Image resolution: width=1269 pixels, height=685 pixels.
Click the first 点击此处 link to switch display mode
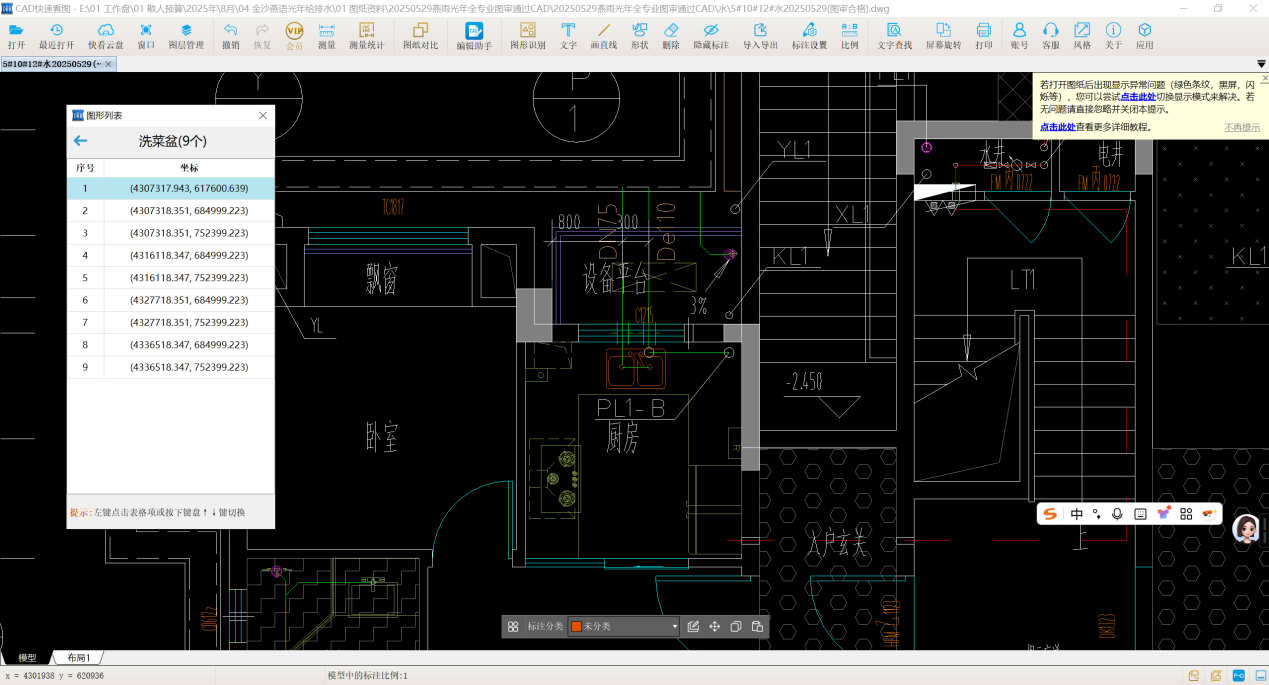1138,97
